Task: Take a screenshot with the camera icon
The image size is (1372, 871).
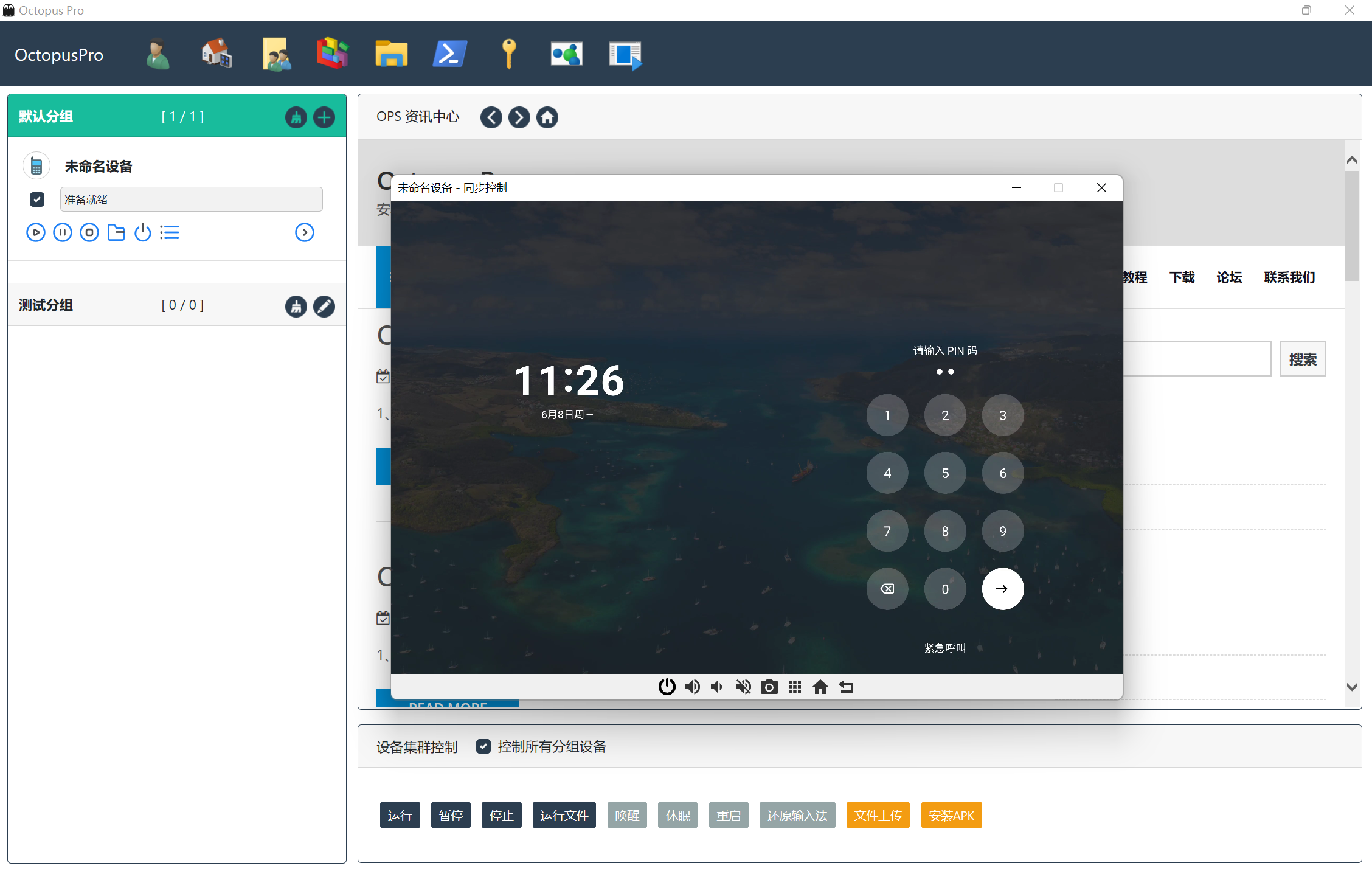Action: [x=769, y=687]
